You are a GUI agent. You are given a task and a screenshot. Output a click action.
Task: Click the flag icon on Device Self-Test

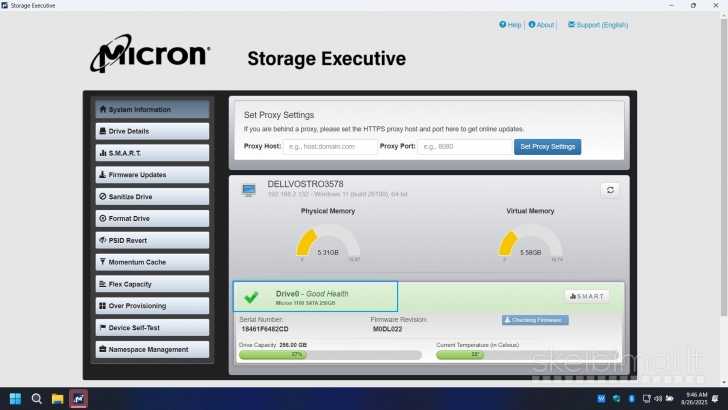click(x=103, y=327)
